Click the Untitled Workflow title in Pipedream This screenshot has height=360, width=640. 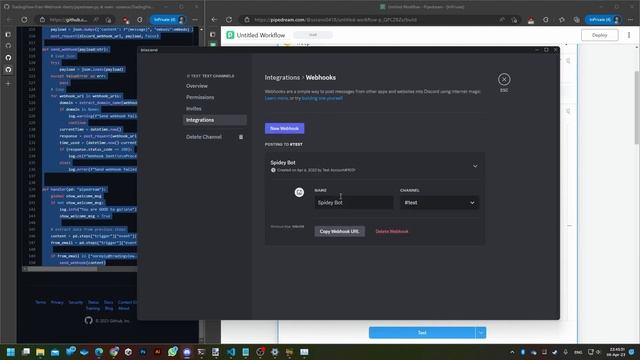click(260, 36)
